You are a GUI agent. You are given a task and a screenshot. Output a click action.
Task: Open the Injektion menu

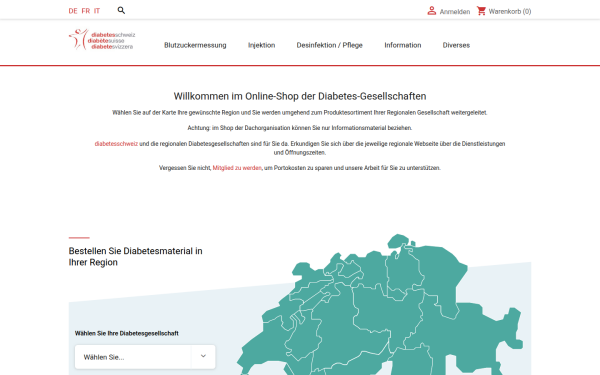click(261, 45)
